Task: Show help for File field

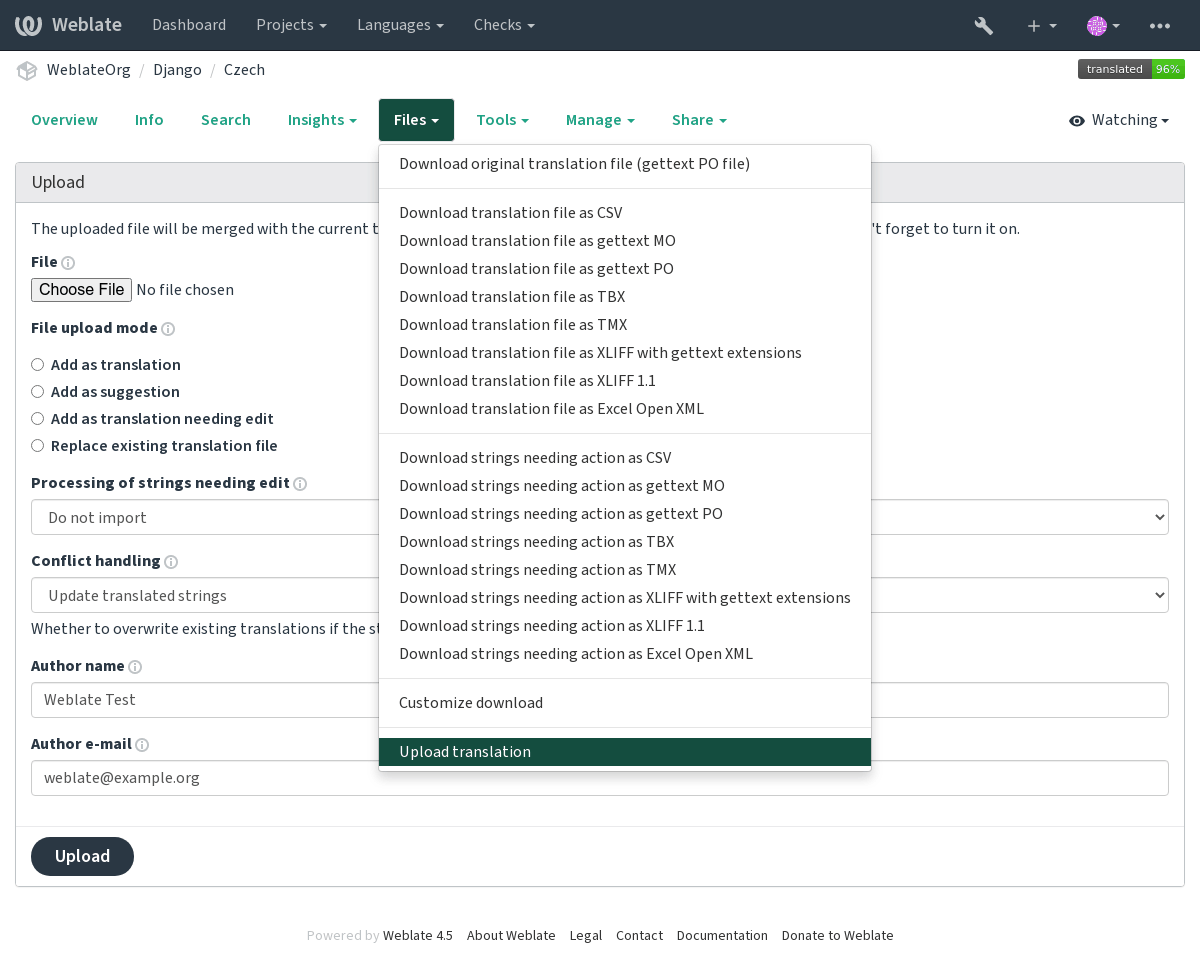Action: 68,263
